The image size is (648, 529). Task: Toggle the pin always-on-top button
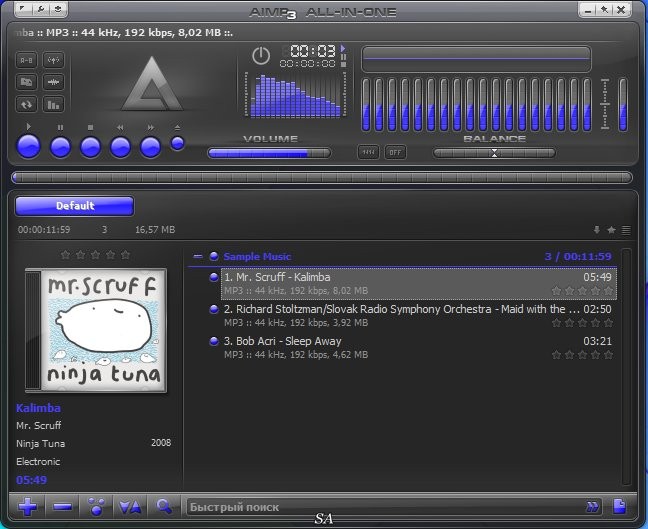[604, 9]
